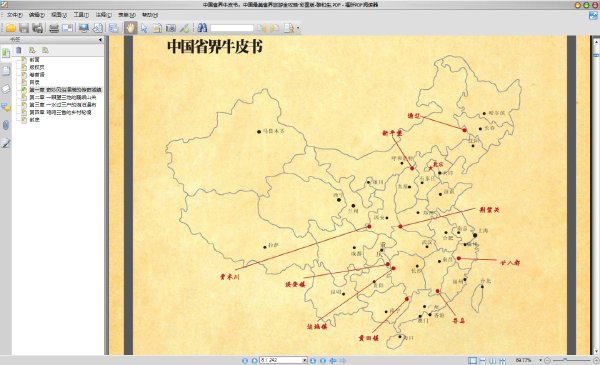This screenshot has height=365, width=600.
Task: Click the binoculars search icon
Action: [x=202, y=28]
